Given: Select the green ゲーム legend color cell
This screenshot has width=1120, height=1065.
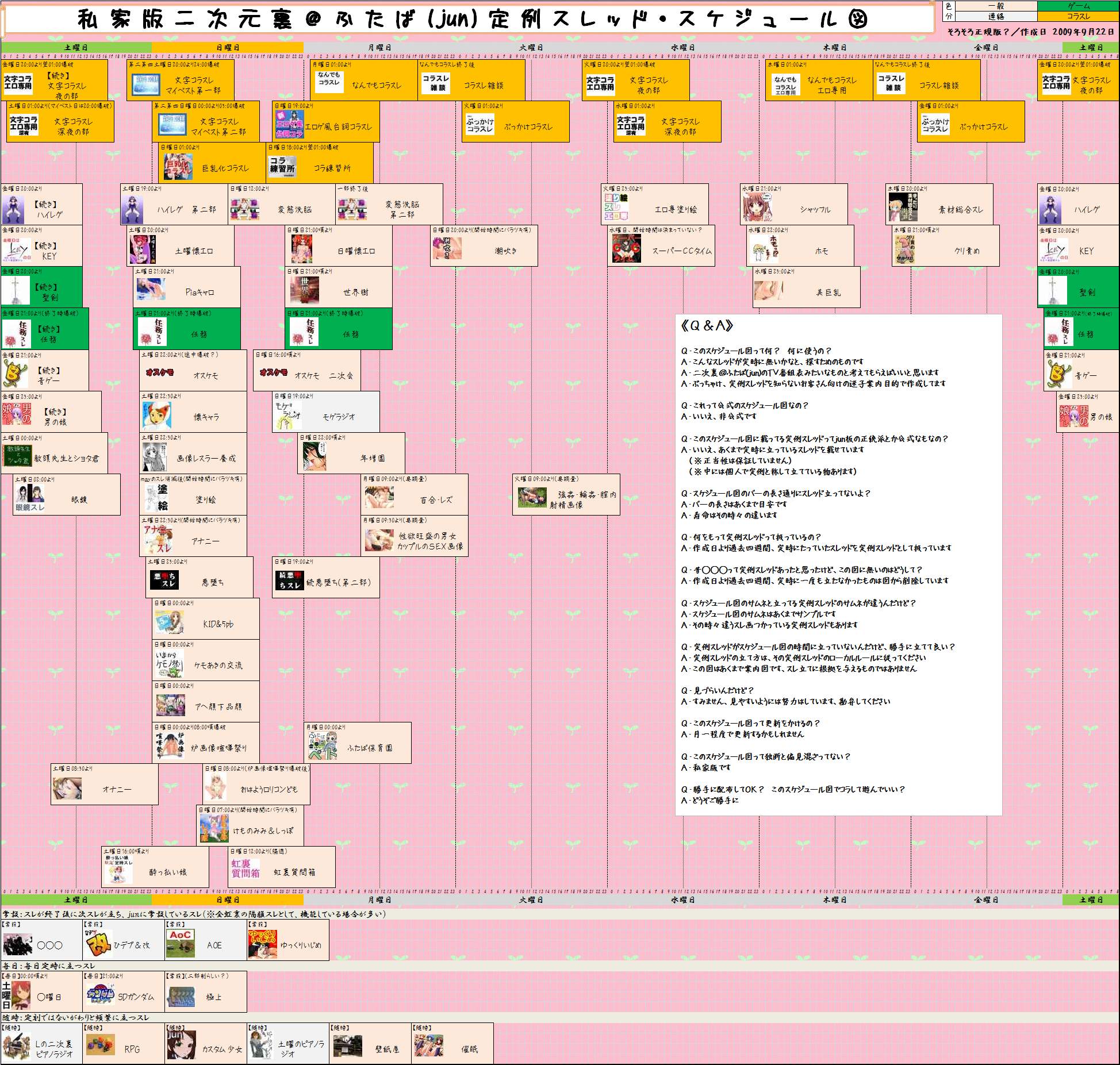Looking at the screenshot, I should coord(1078,6).
